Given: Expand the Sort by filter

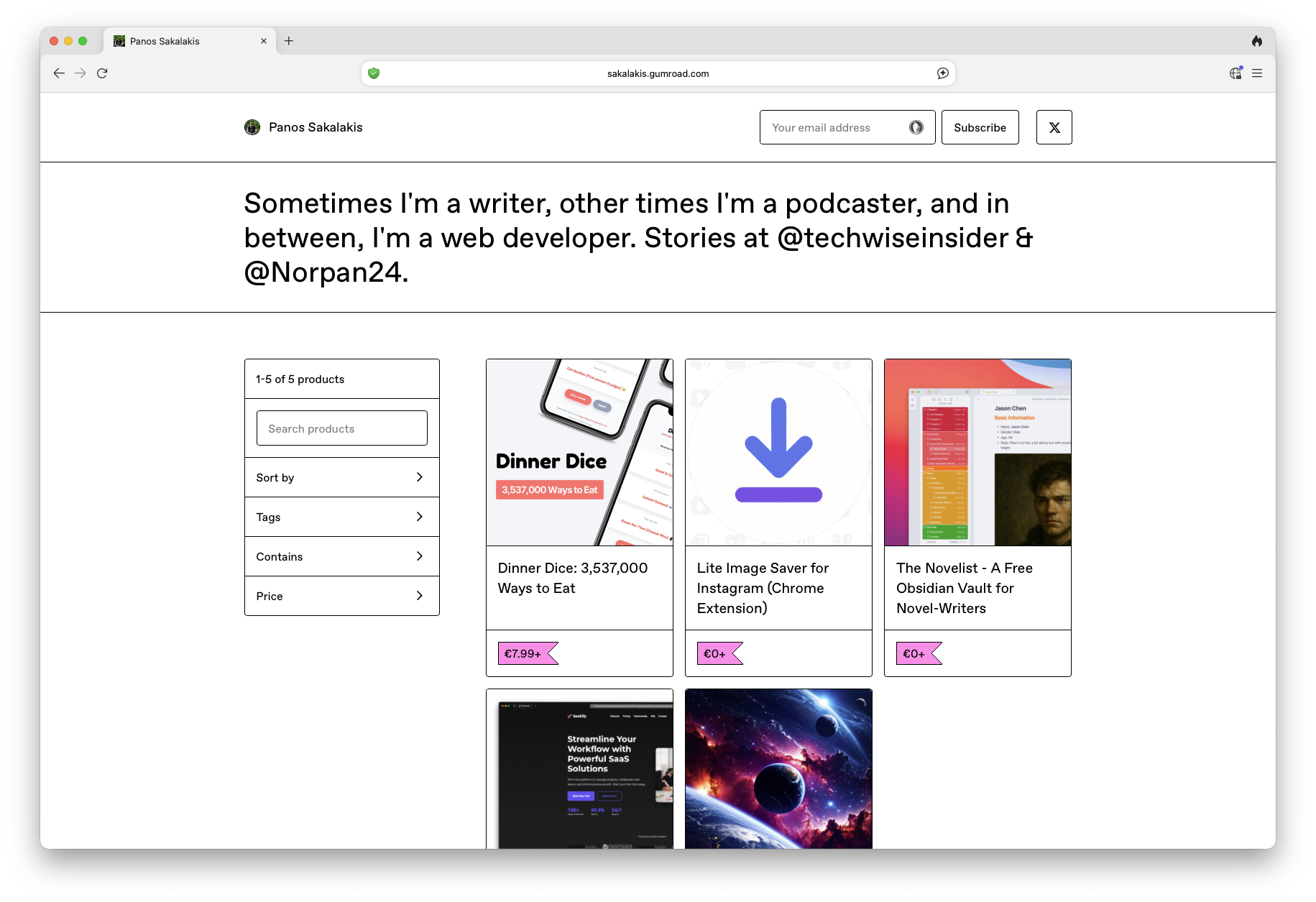Looking at the screenshot, I should 341,477.
